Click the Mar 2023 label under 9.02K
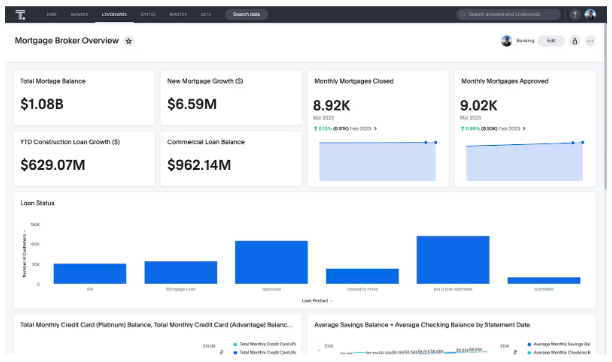 click(x=470, y=118)
